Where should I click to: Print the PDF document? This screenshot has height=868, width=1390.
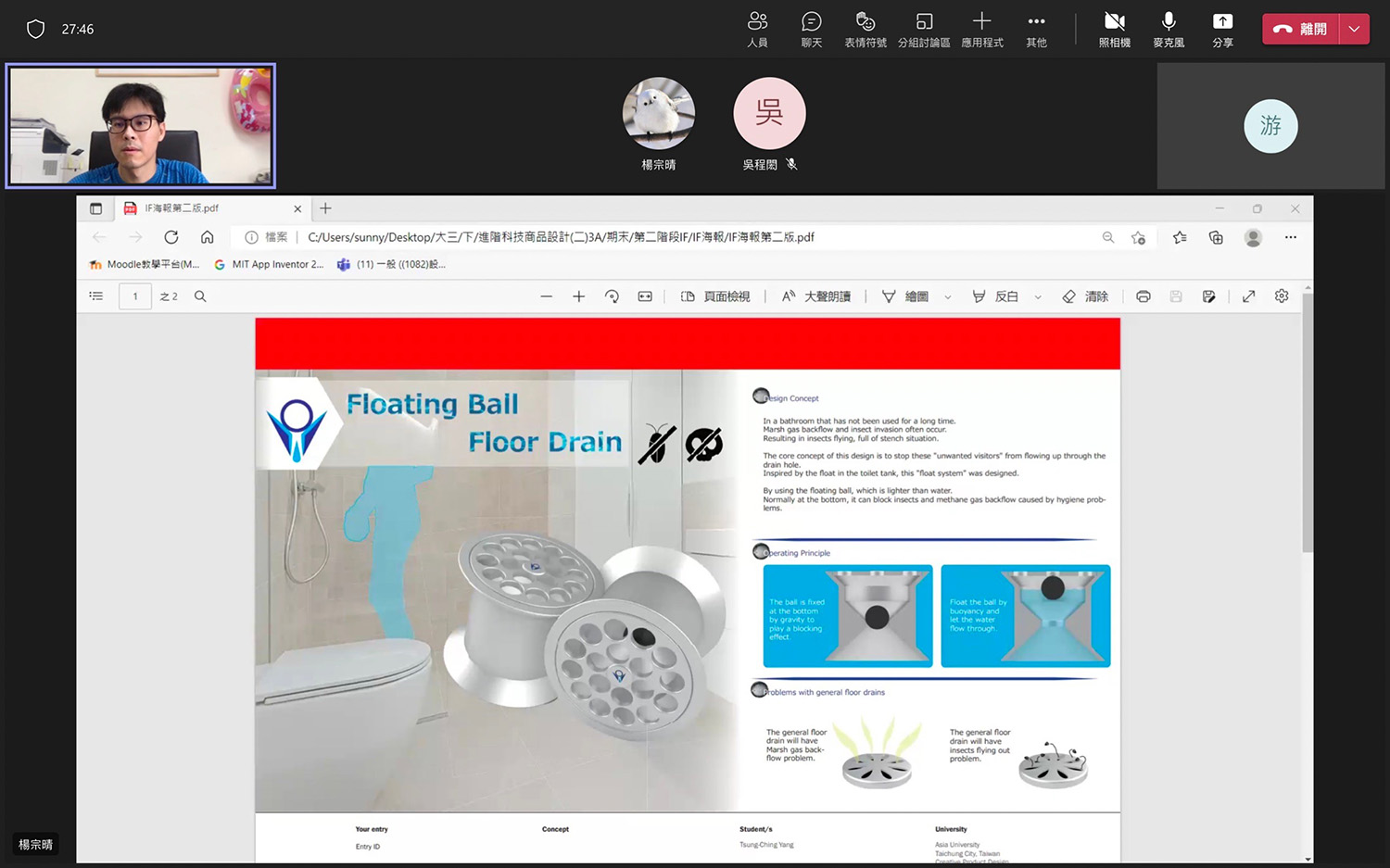(1144, 296)
